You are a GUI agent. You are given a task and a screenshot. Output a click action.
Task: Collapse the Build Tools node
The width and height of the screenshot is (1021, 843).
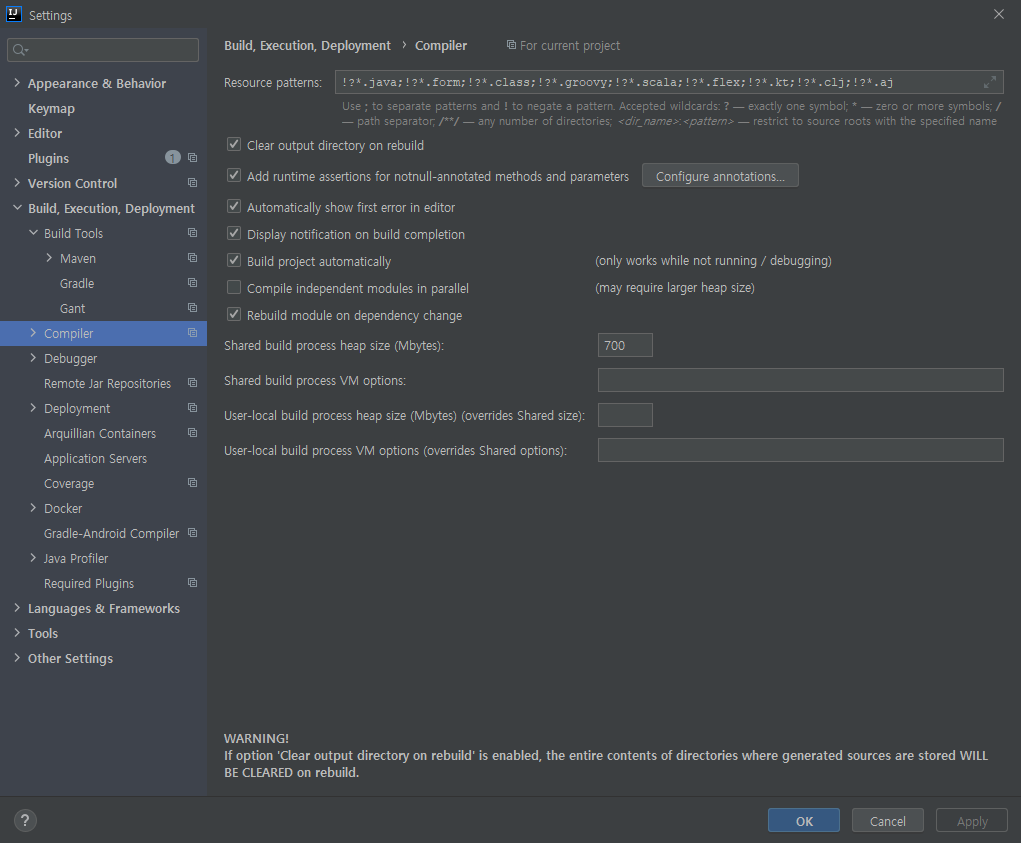click(33, 232)
